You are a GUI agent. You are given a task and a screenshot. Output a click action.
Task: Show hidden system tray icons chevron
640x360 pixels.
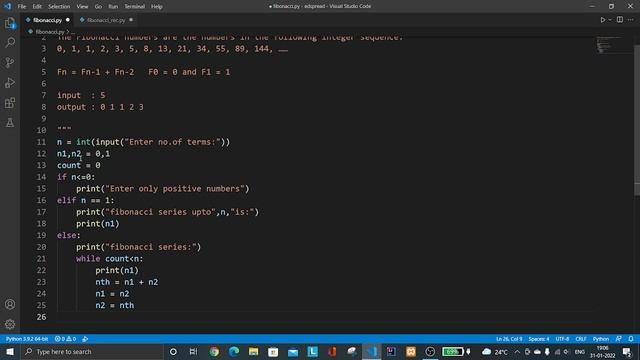click(517, 352)
